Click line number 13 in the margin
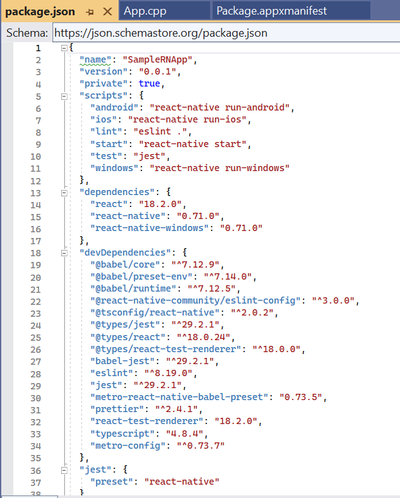 [x=36, y=193]
